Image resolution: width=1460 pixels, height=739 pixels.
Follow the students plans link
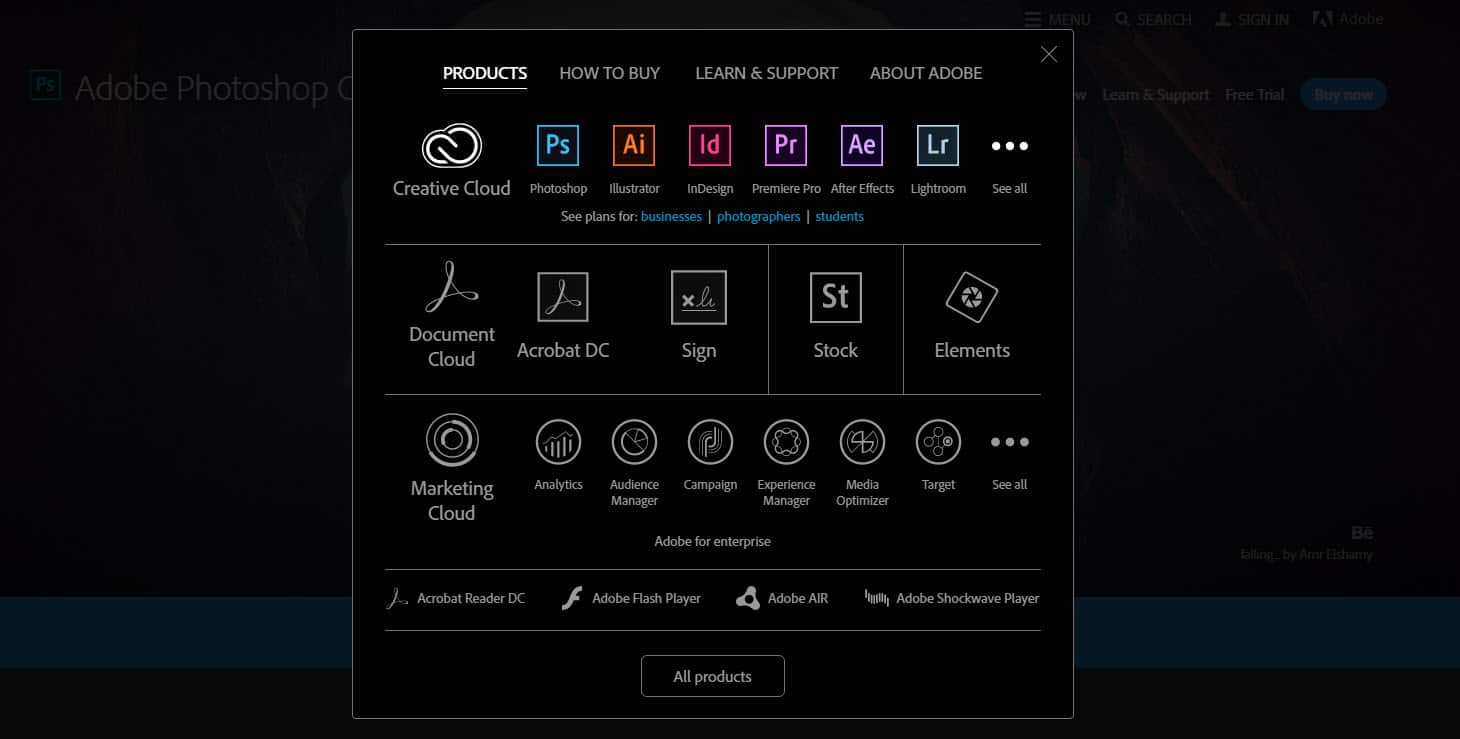[x=839, y=216]
